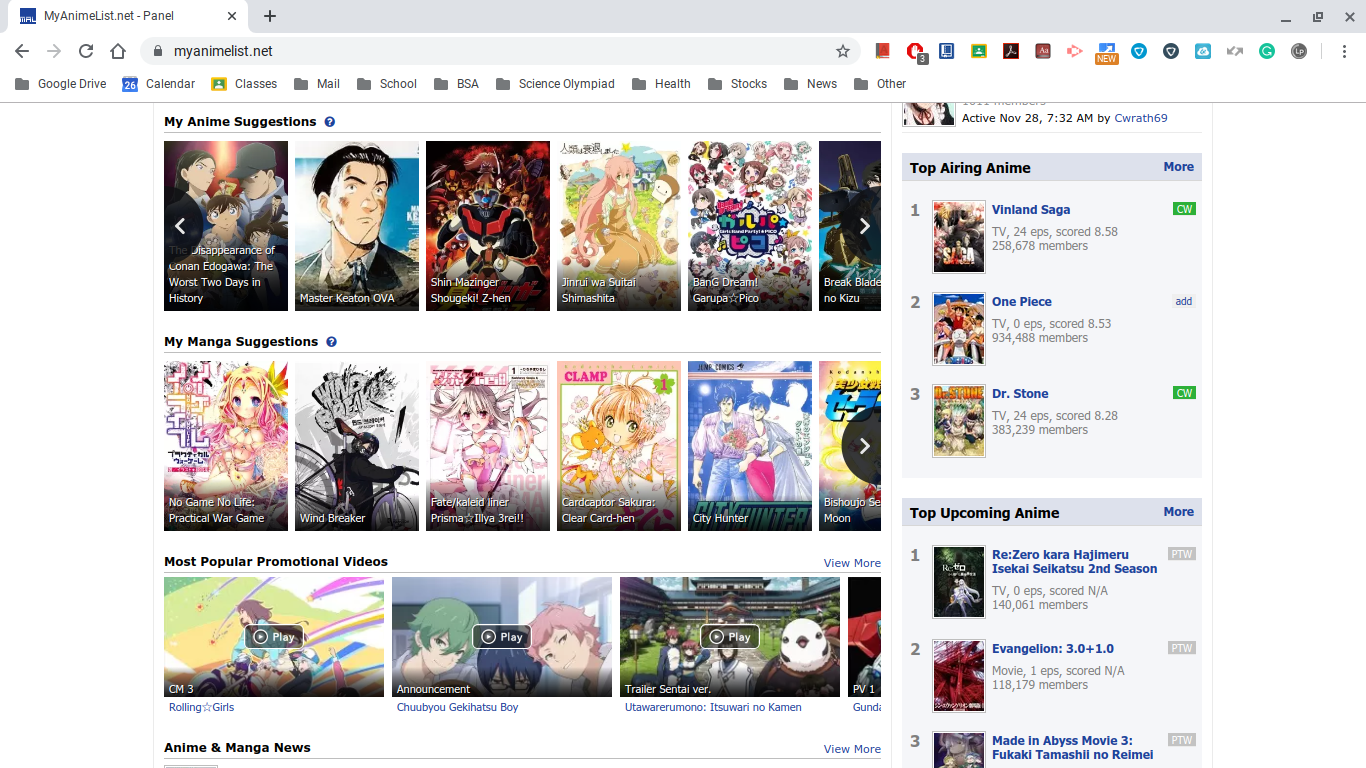Open the Chrome three-dot menu
This screenshot has height=768, width=1366.
(x=1342, y=51)
